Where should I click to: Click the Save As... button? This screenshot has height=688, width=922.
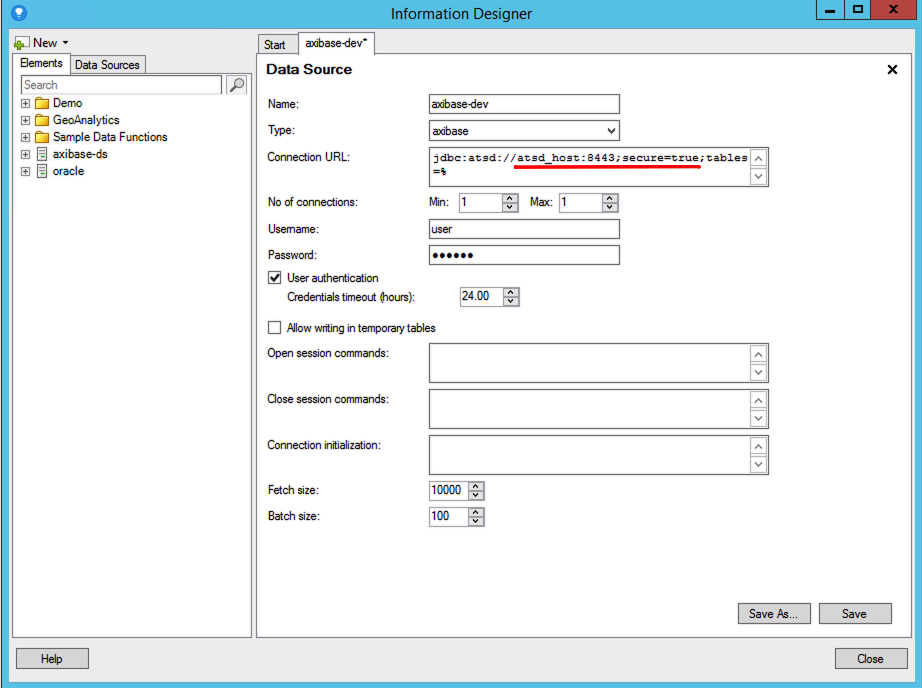pos(773,614)
